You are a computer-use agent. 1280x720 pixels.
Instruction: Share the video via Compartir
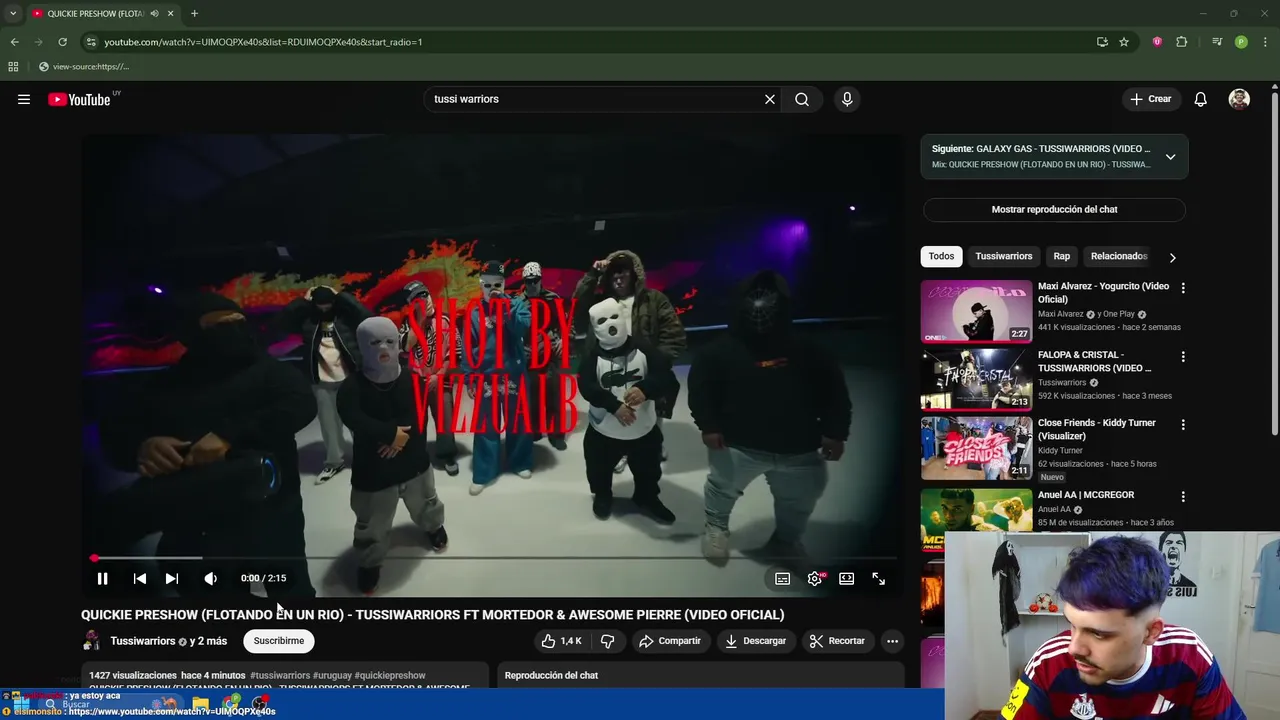(x=670, y=641)
